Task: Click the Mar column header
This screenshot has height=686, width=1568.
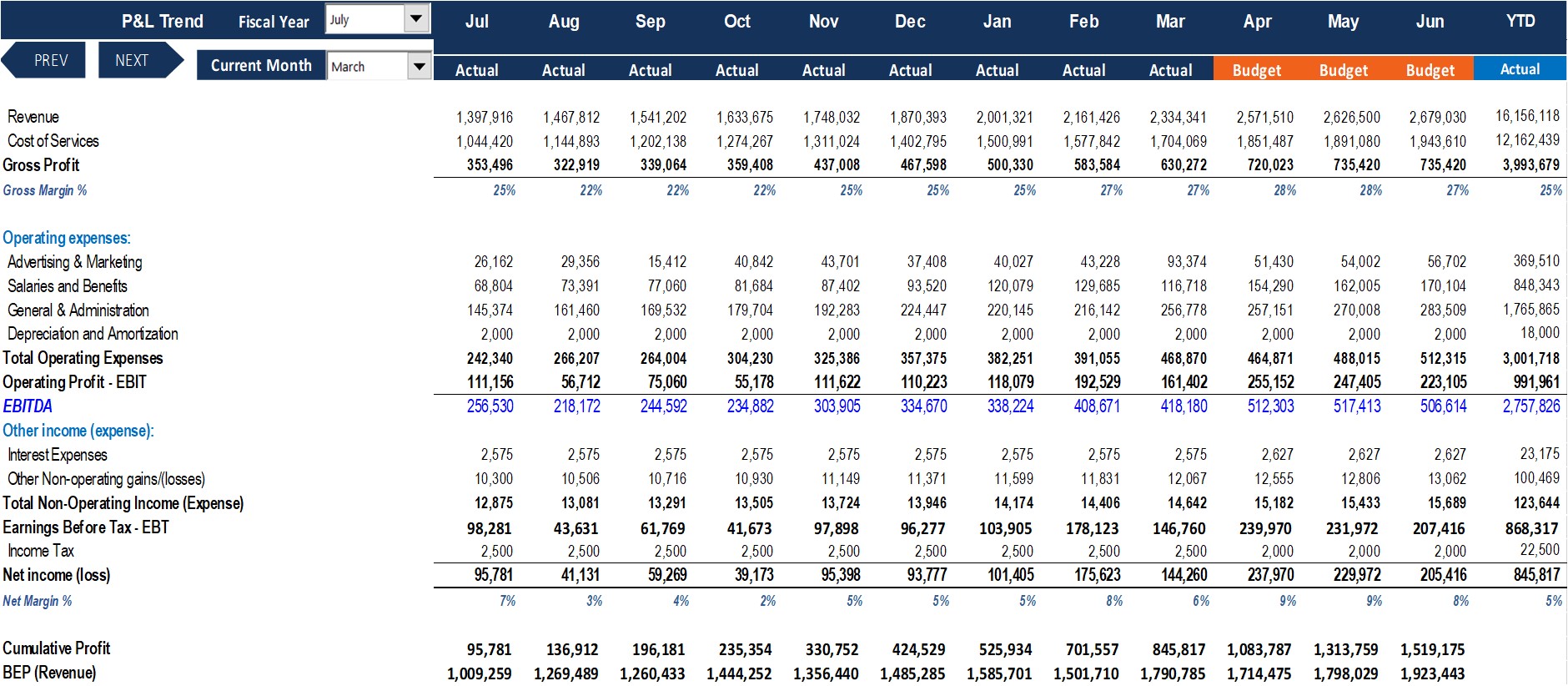Action: tap(1171, 22)
